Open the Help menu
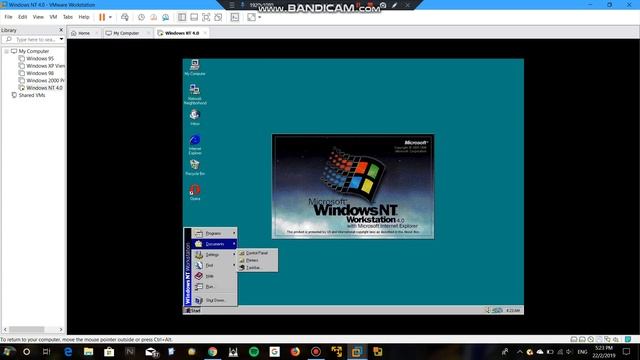This screenshot has height=360, width=640. click(84, 17)
